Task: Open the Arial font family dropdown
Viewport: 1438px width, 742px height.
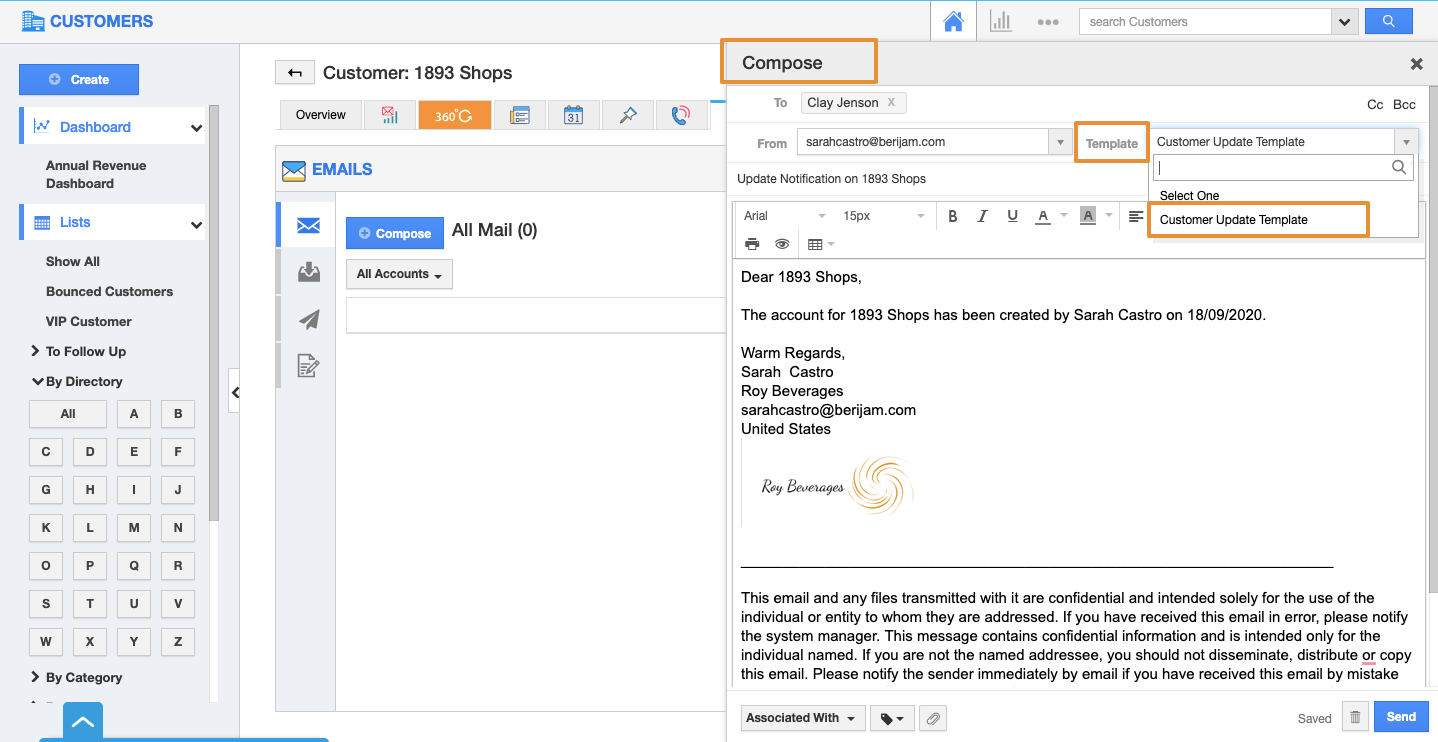Action: click(784, 216)
